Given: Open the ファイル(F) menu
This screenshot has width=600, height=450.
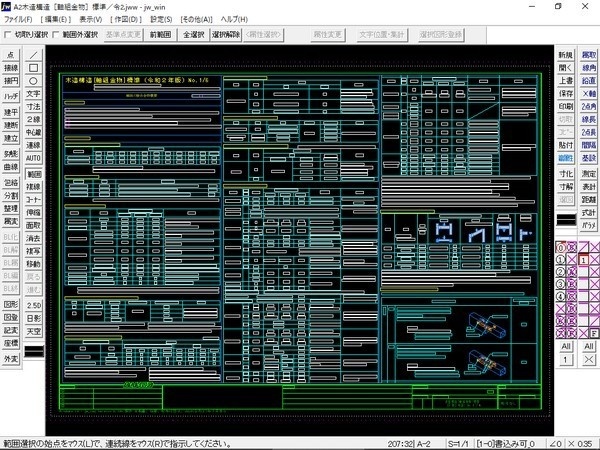Looking at the screenshot, I should (18, 19).
